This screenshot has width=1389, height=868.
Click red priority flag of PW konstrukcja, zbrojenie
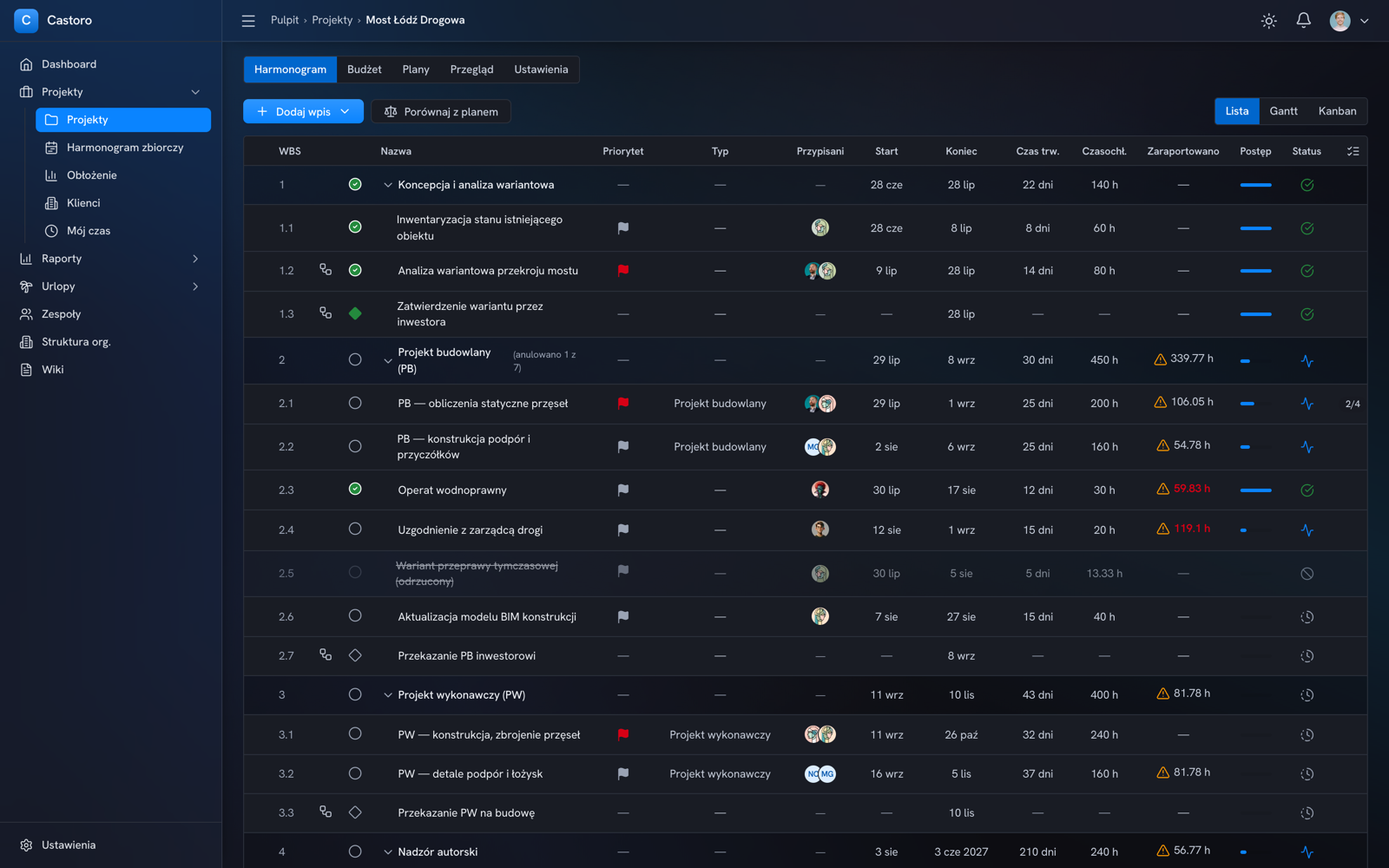[623, 735]
